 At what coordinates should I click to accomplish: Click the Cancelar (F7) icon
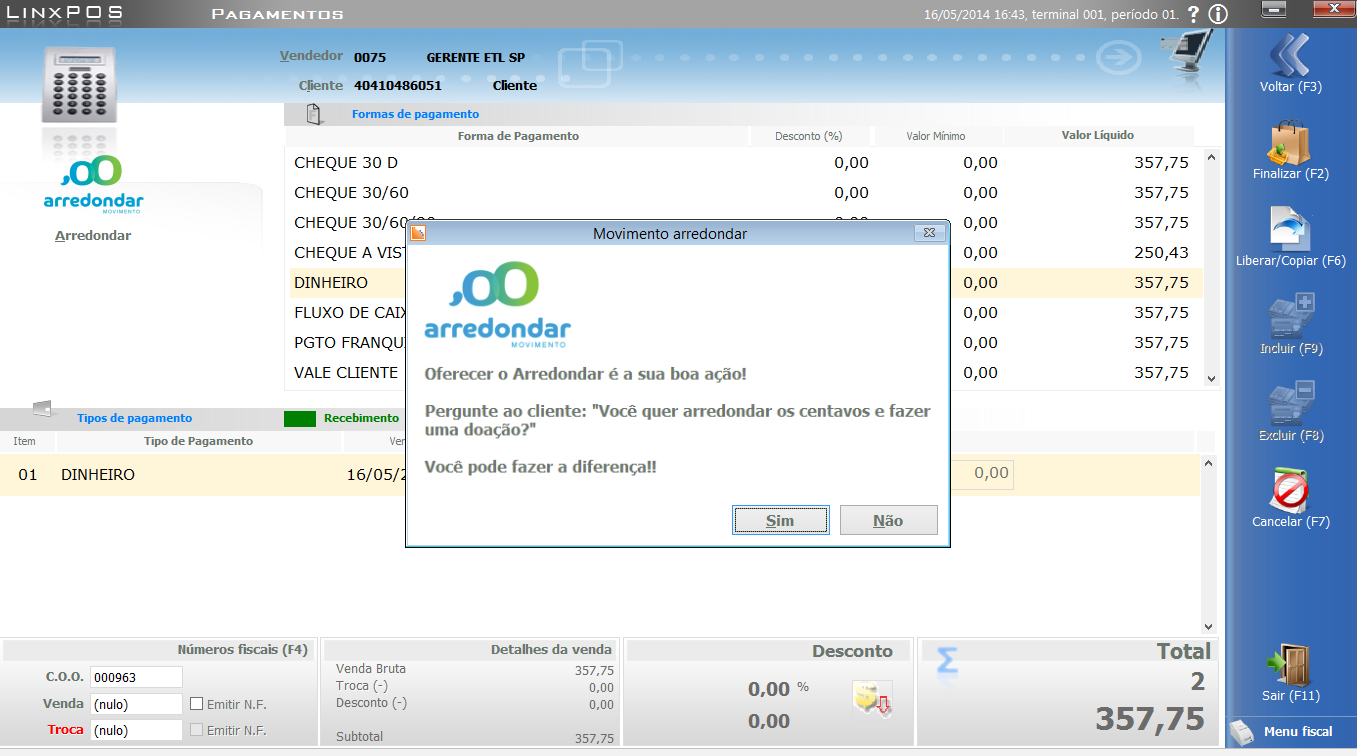pyautogui.click(x=1290, y=490)
